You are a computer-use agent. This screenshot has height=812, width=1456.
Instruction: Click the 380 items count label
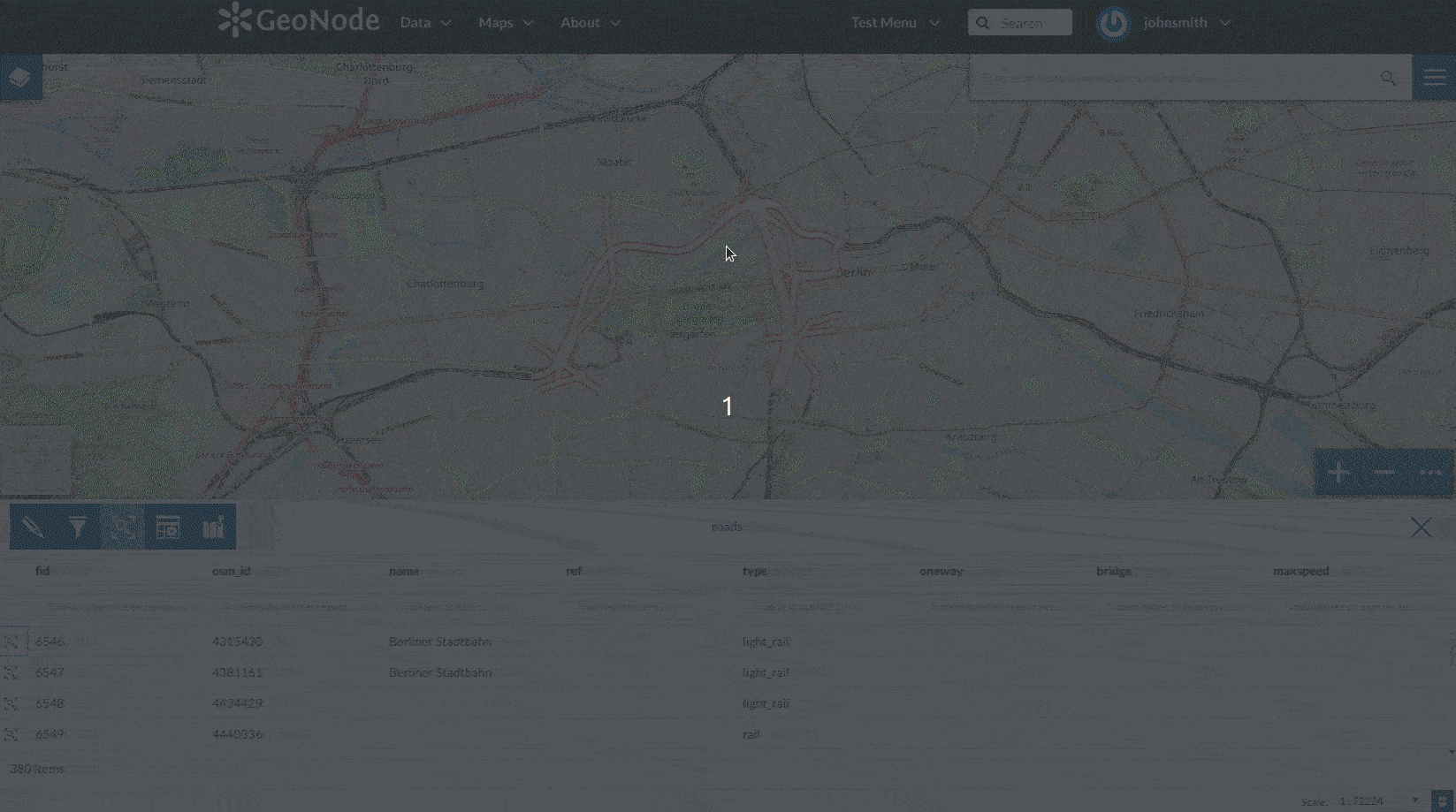coord(37,769)
